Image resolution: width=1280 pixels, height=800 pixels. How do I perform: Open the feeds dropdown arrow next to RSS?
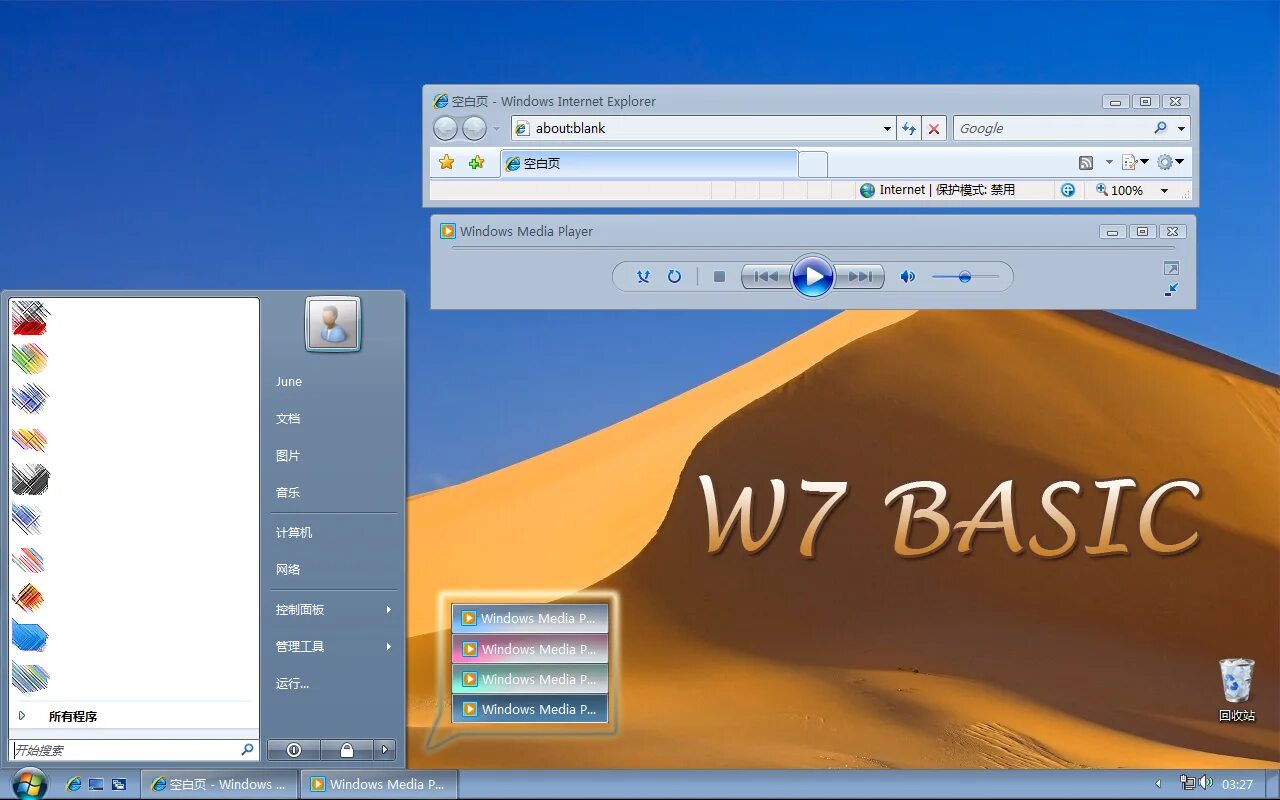point(1109,162)
